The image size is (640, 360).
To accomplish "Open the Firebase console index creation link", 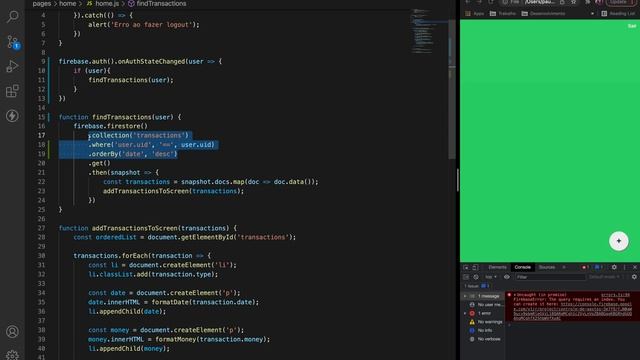I will tap(572, 311).
